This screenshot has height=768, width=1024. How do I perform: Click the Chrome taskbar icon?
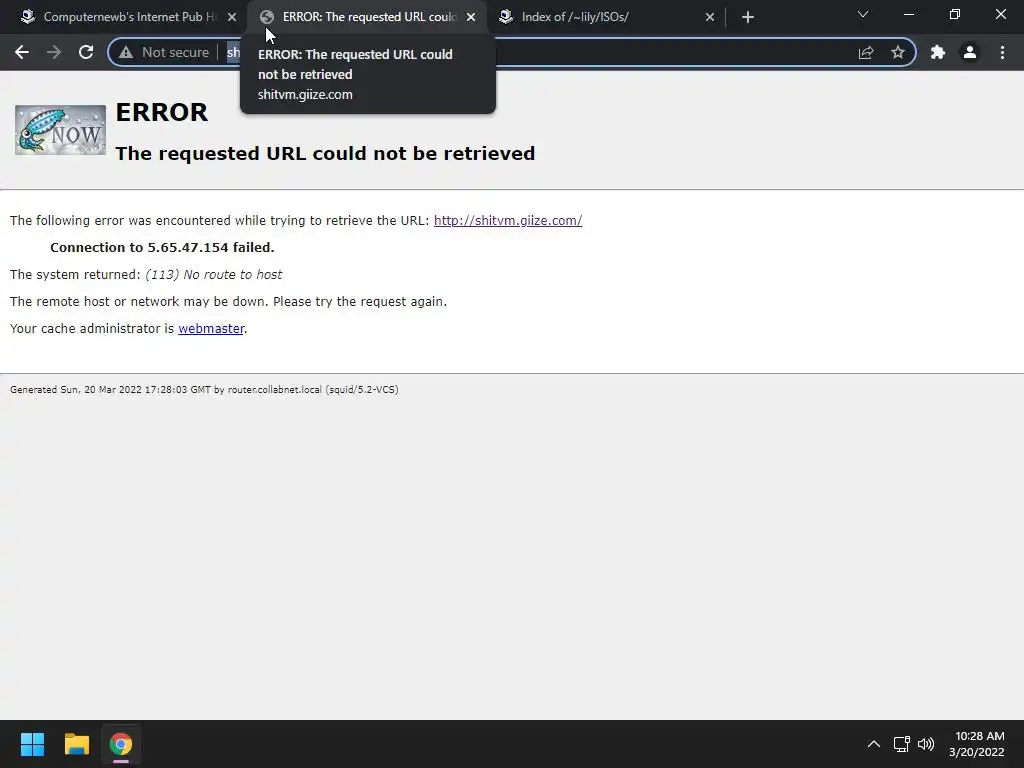click(x=121, y=744)
